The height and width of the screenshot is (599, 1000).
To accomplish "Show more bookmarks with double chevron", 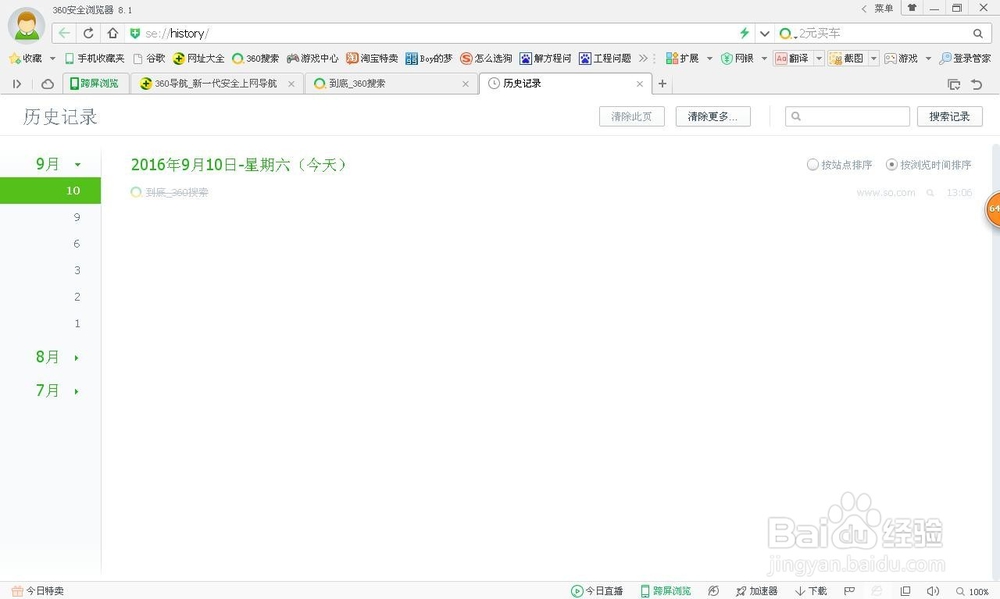I will point(643,58).
